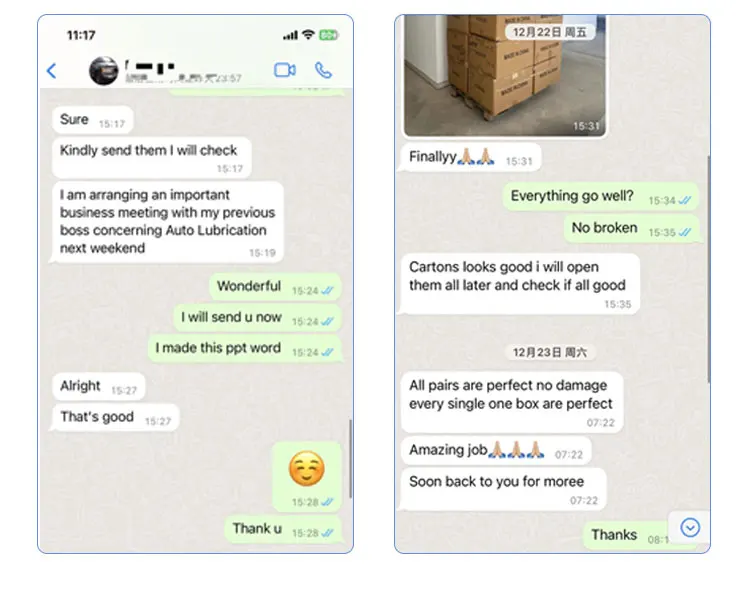Click the right chat's scrollbar thumb
Screen dimensions: 750x611
coord(708,269)
